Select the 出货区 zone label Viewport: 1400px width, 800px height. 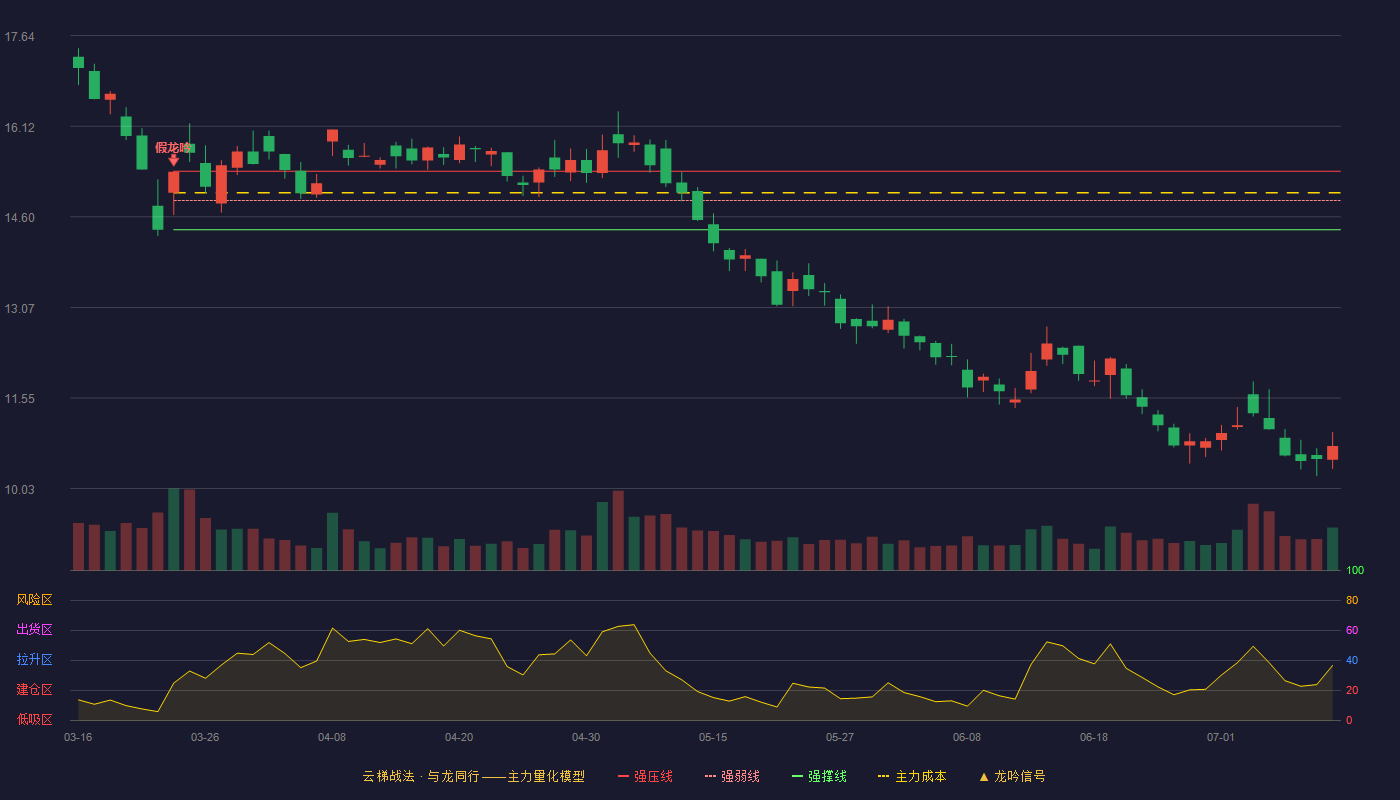[x=34, y=630]
